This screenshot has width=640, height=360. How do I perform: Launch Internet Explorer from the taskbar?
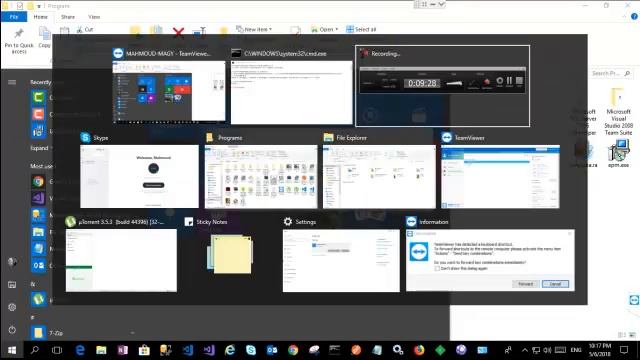coord(230,350)
